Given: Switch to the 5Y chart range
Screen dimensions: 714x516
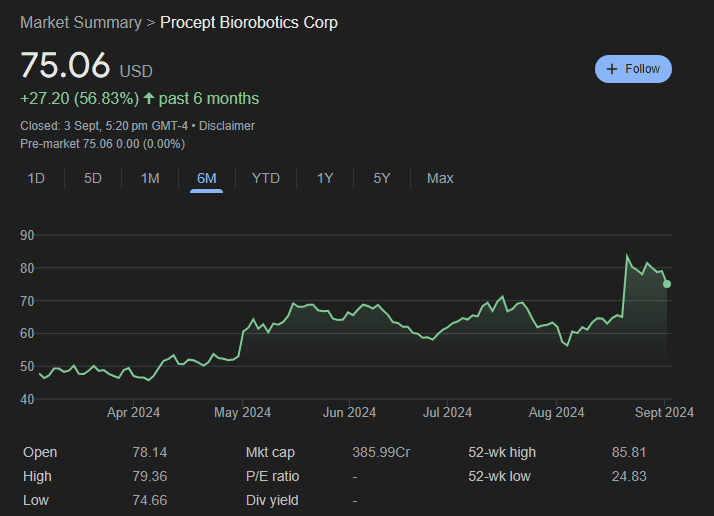Looking at the screenshot, I should tap(382, 178).
